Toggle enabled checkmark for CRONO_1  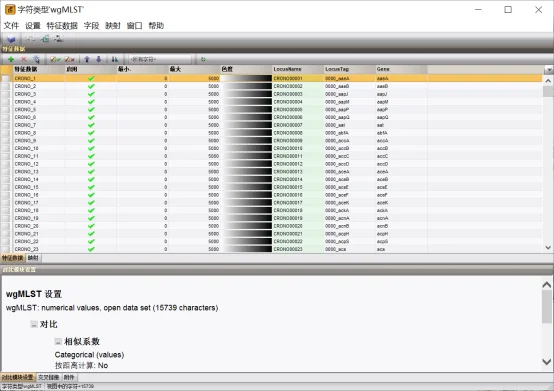[91, 78]
